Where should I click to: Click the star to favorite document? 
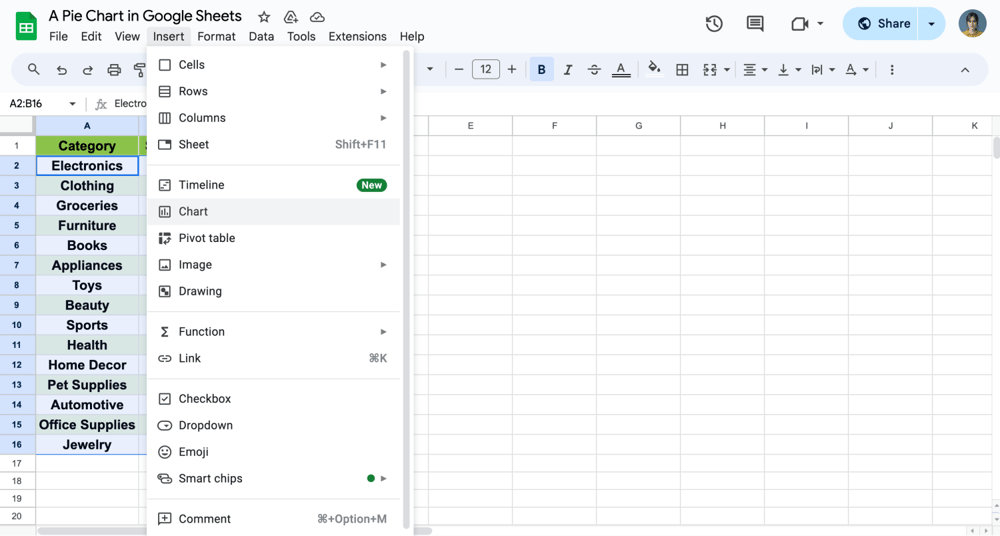pyautogui.click(x=264, y=17)
